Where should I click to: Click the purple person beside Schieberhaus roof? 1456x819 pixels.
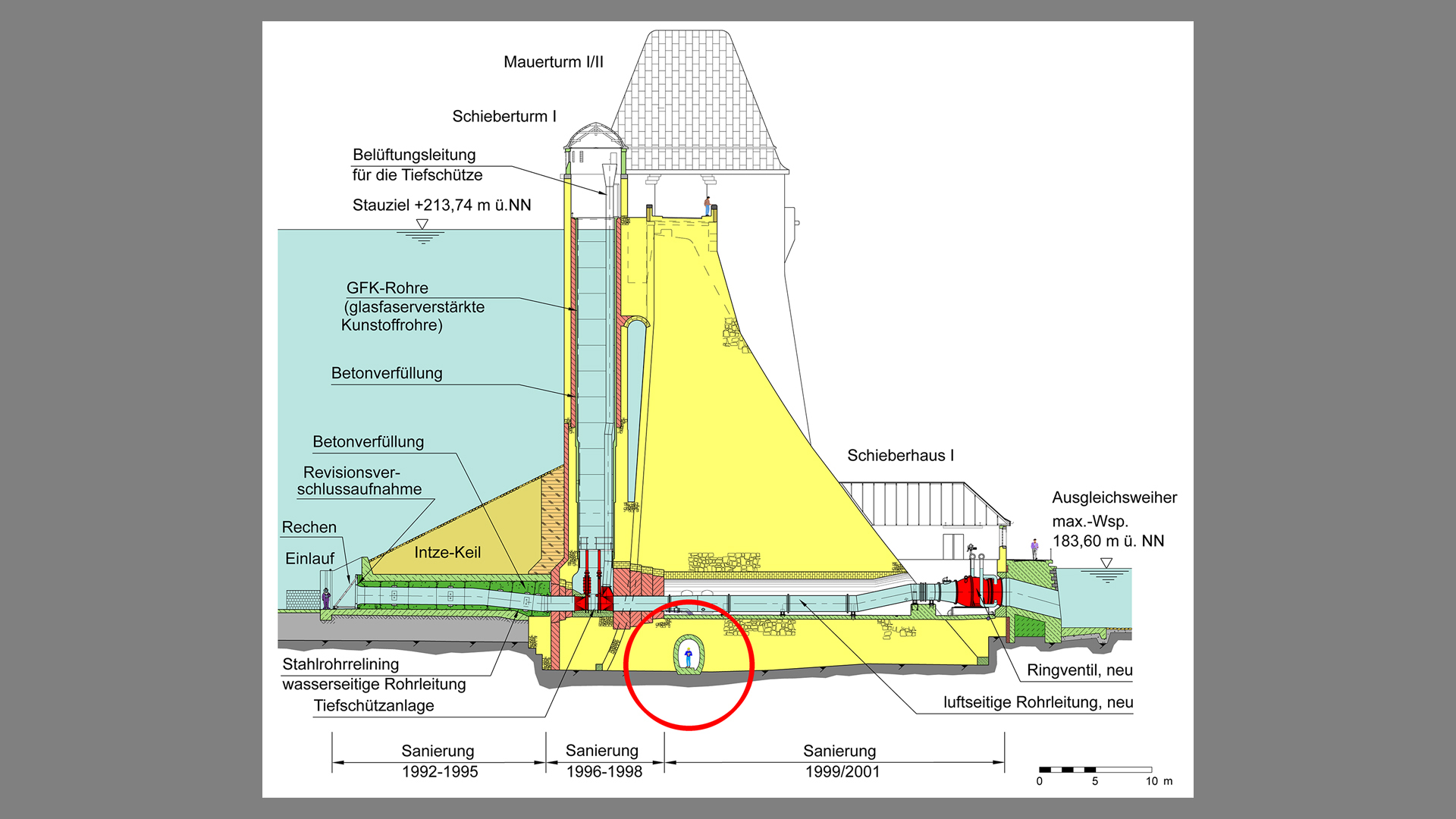(x=1034, y=548)
